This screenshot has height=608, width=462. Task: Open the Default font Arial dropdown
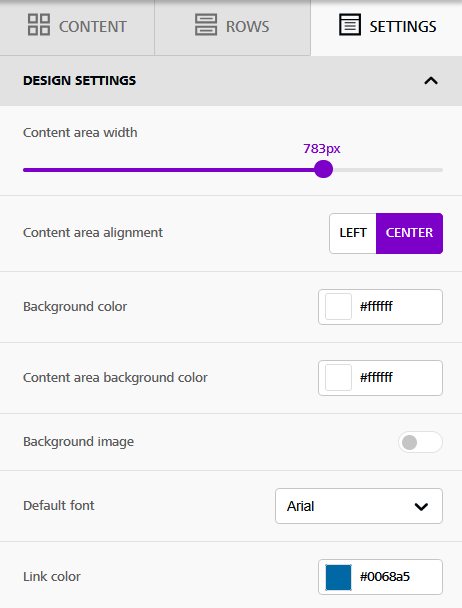pyautogui.click(x=359, y=506)
